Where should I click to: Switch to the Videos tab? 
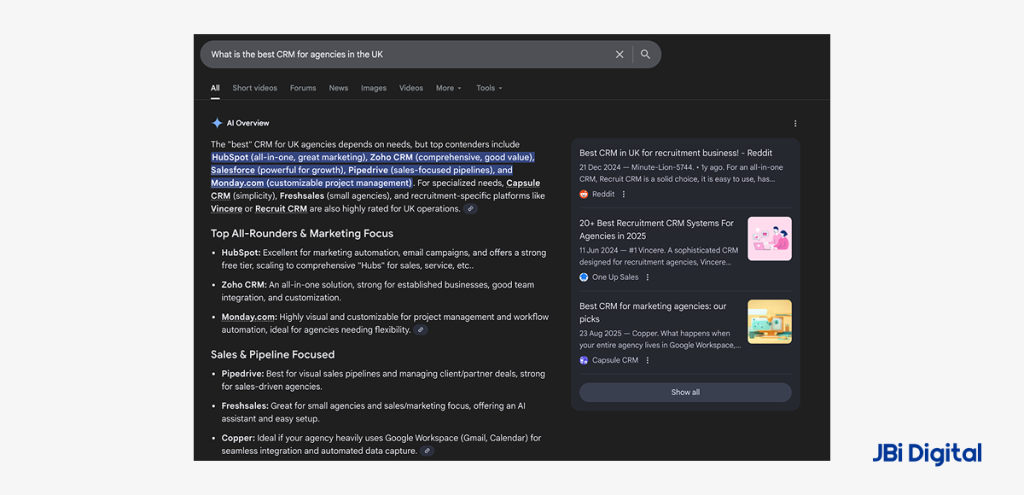tap(411, 88)
